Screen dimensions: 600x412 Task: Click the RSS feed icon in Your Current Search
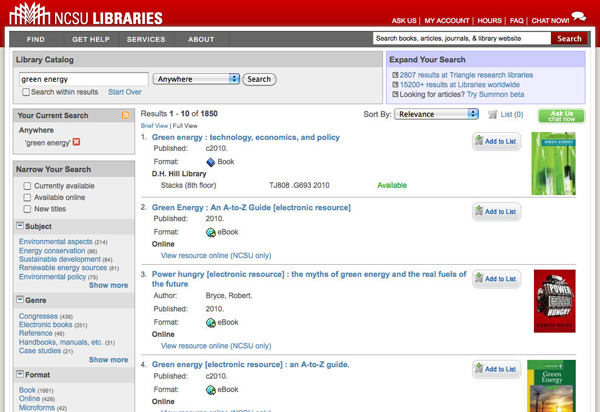[x=125, y=116]
